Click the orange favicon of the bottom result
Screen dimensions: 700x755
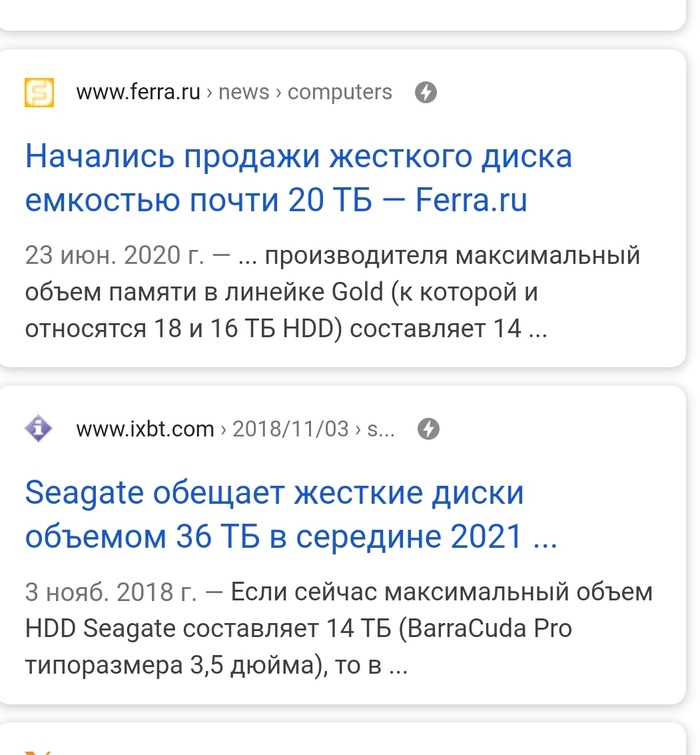[39, 750]
